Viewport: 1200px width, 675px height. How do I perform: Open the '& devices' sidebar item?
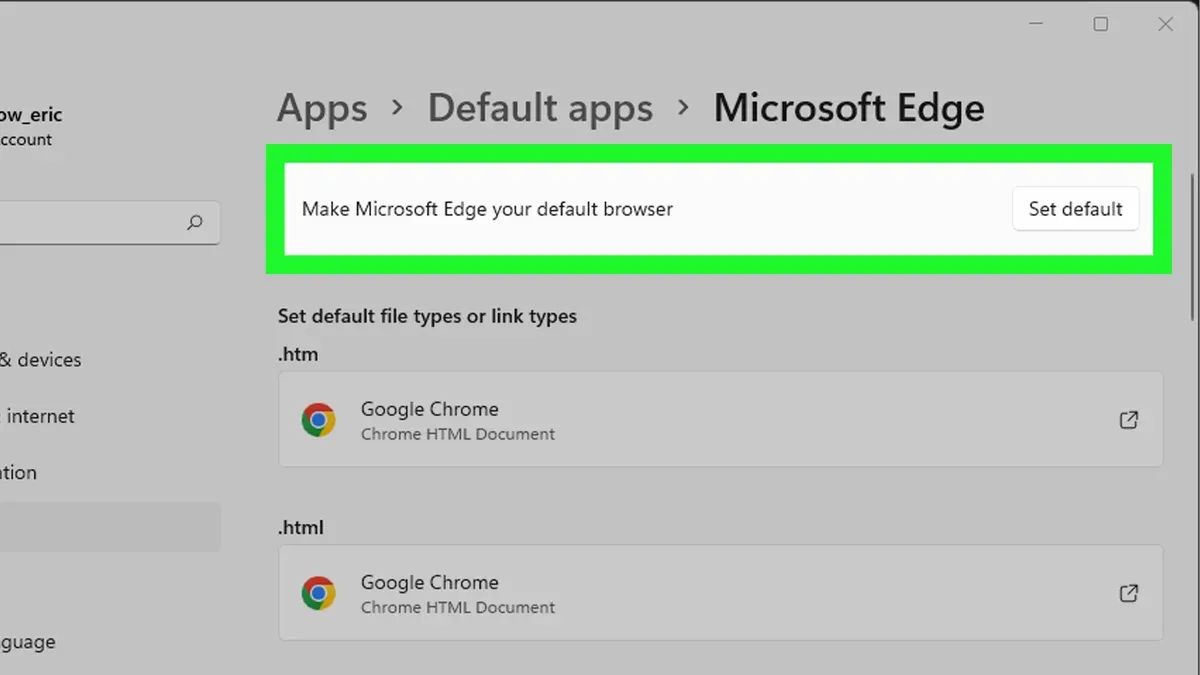(40, 360)
